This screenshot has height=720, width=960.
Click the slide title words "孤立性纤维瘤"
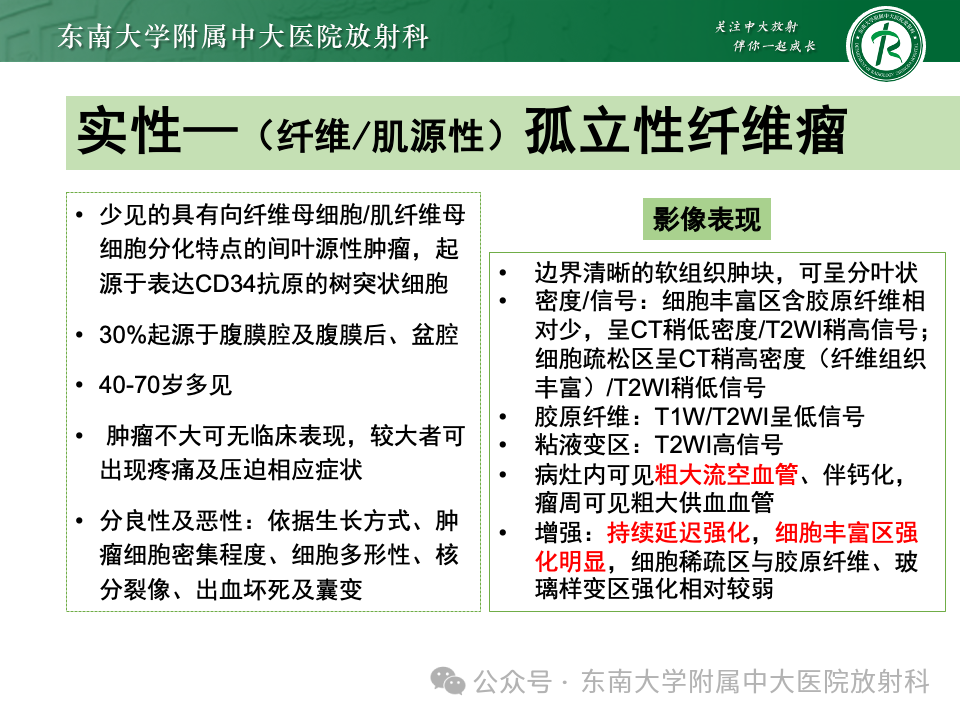pyautogui.click(x=686, y=132)
